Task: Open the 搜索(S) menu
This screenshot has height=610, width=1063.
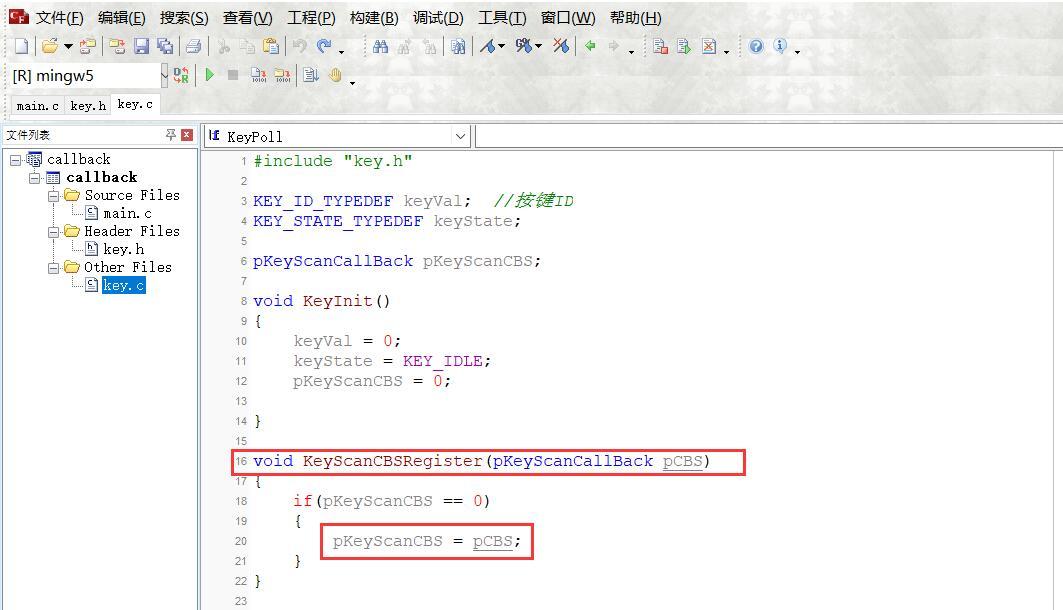Action: (x=184, y=18)
